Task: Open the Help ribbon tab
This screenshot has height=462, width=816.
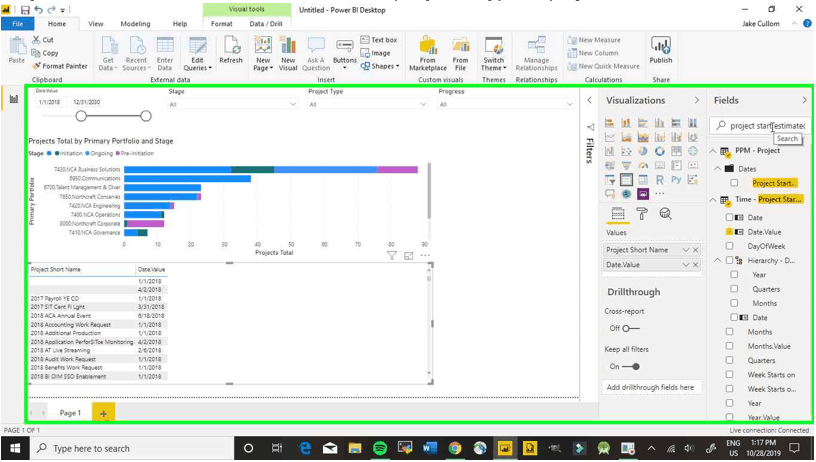Action: point(180,23)
